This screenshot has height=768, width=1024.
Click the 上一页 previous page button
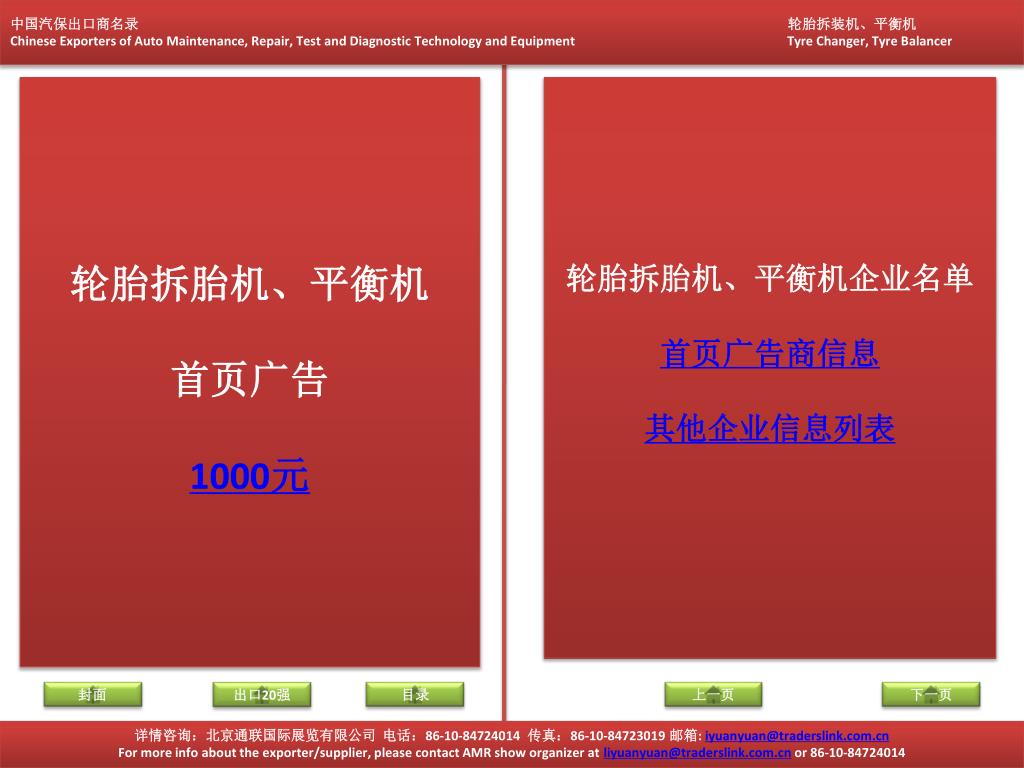(x=713, y=694)
